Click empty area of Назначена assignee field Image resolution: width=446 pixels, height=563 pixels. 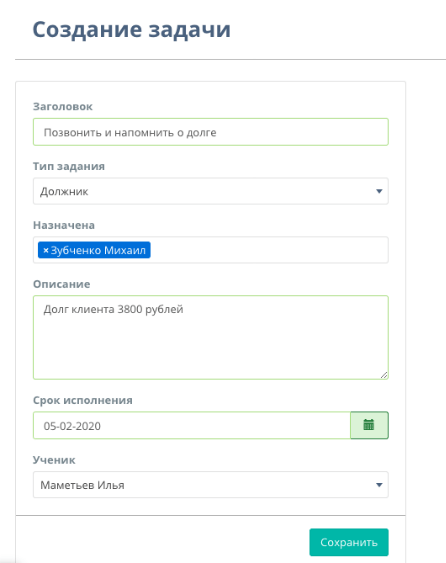pos(269,250)
